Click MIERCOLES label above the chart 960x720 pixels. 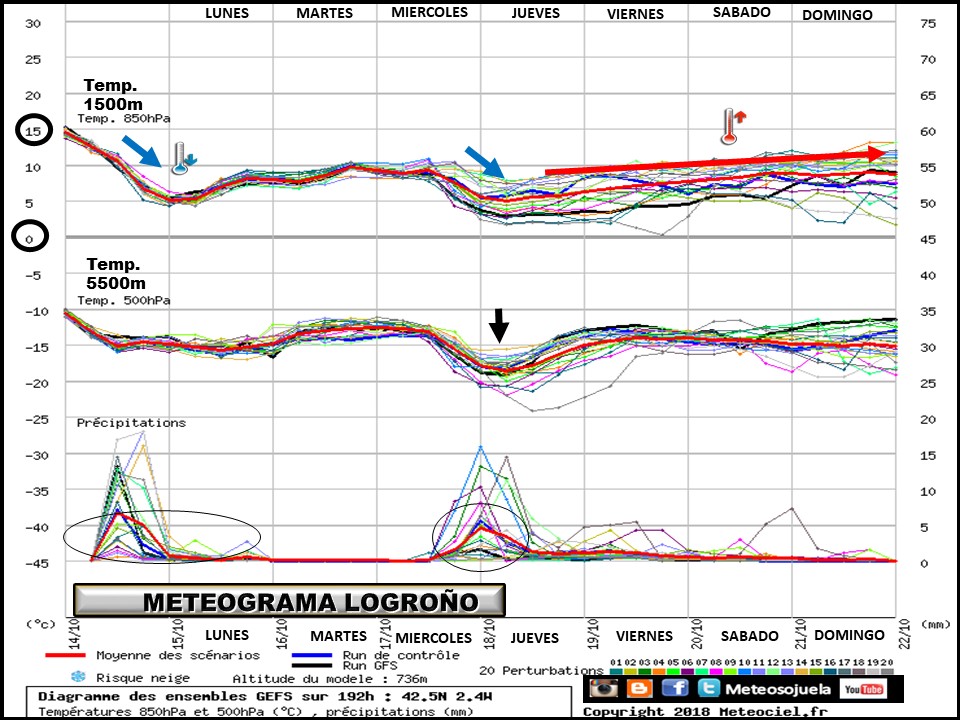[x=429, y=12]
